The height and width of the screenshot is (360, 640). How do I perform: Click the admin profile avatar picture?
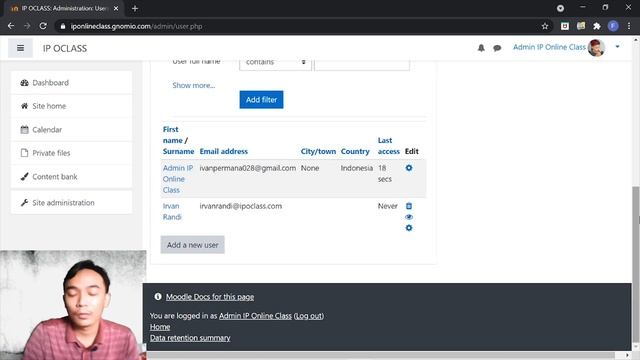(x=596, y=48)
